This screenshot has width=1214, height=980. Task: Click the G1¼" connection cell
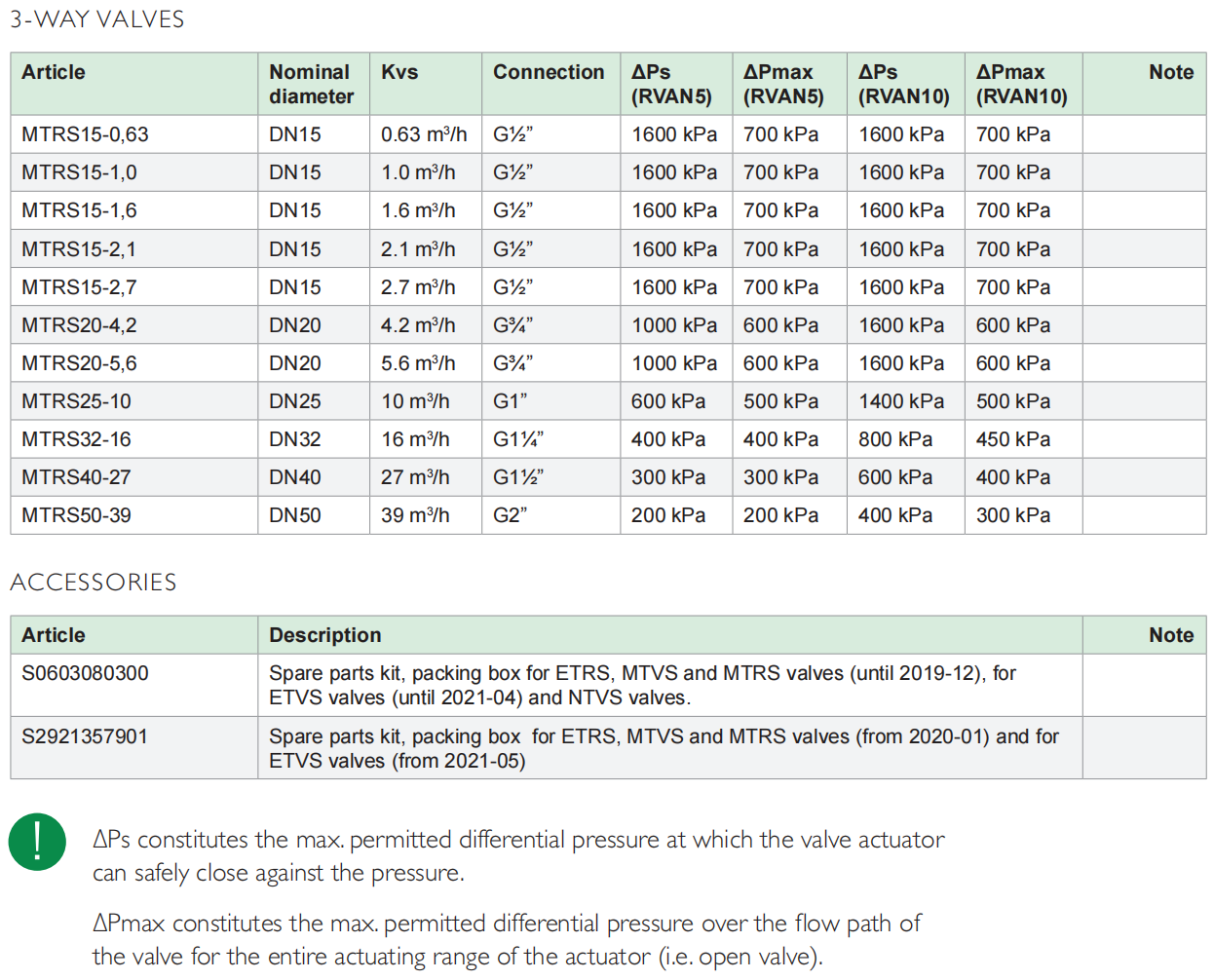[x=518, y=439]
